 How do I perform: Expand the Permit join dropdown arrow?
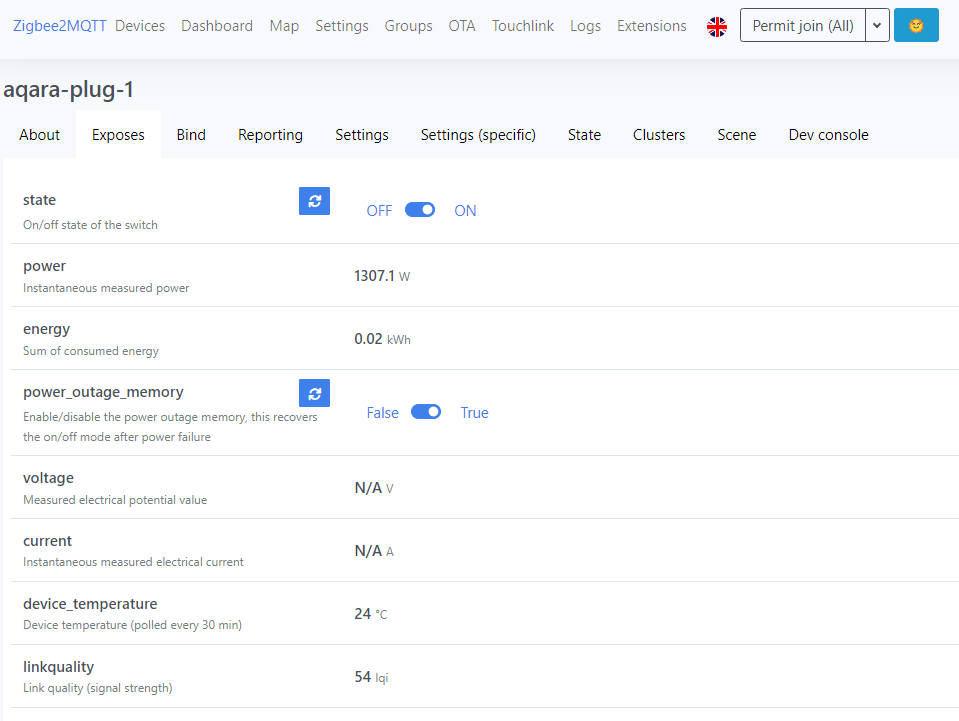pos(878,26)
